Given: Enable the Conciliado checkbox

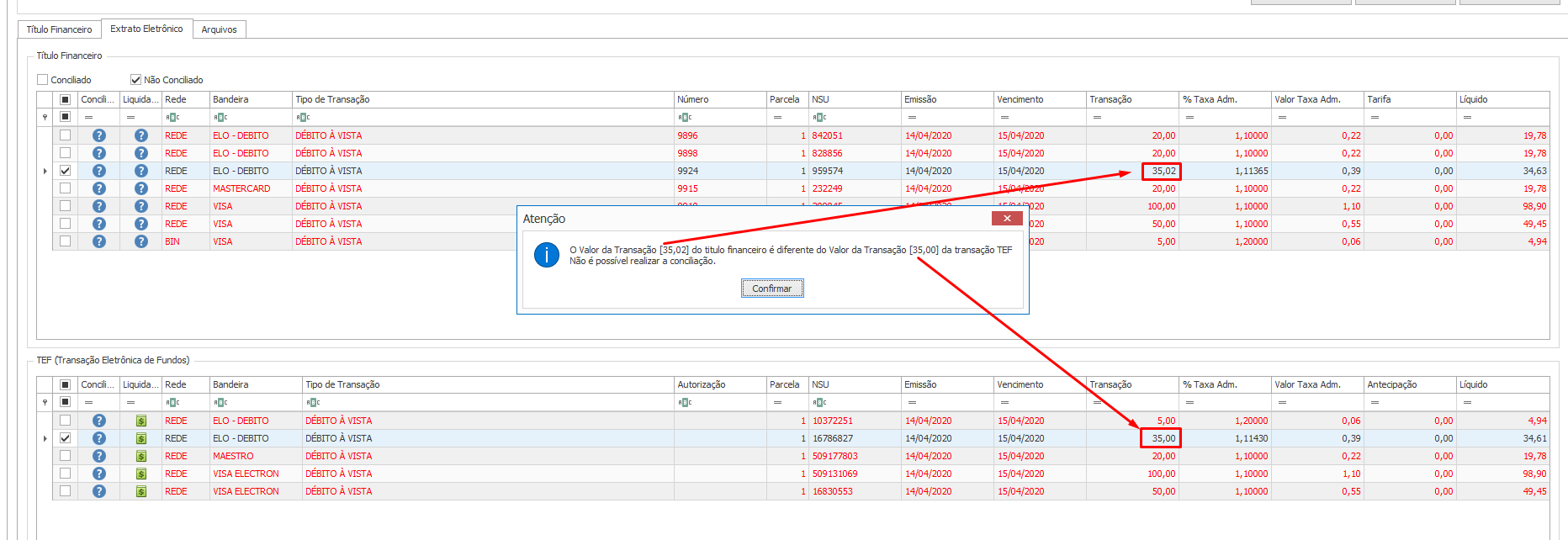Looking at the screenshot, I should [43, 80].
